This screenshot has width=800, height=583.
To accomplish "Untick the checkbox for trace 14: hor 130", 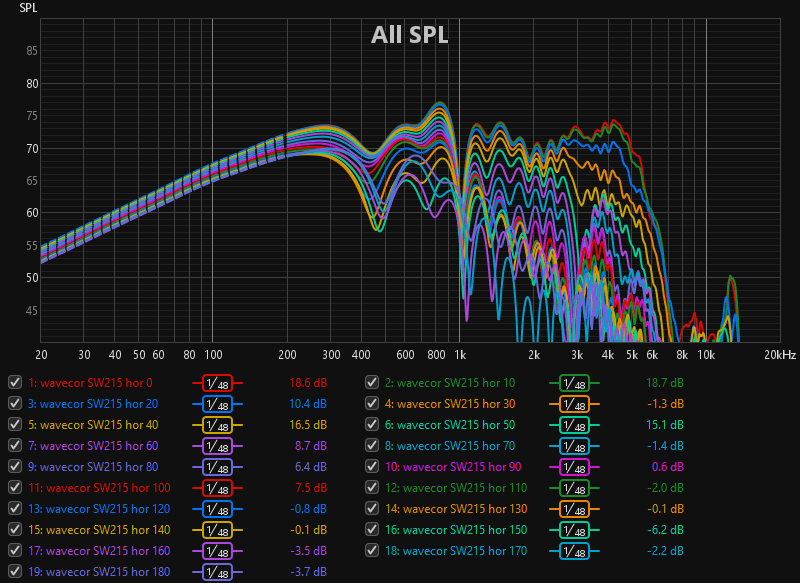I will click(x=372, y=509).
